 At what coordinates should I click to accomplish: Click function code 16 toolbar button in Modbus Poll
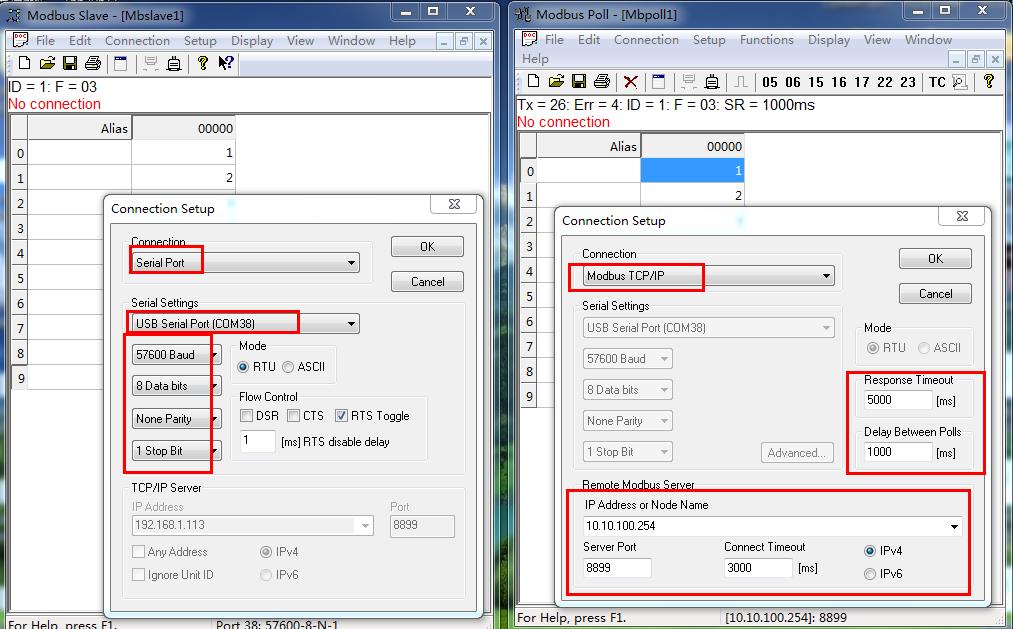[838, 82]
